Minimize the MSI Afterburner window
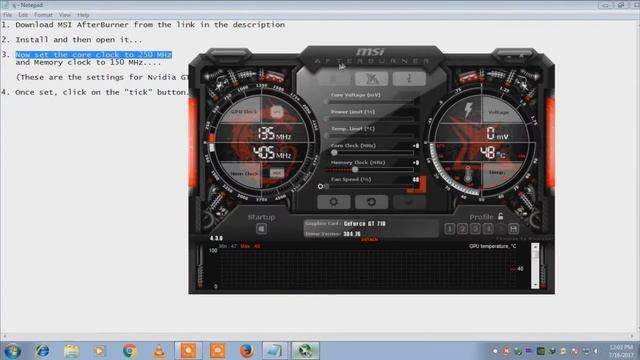This screenshot has width=640, height=360. (509, 56)
